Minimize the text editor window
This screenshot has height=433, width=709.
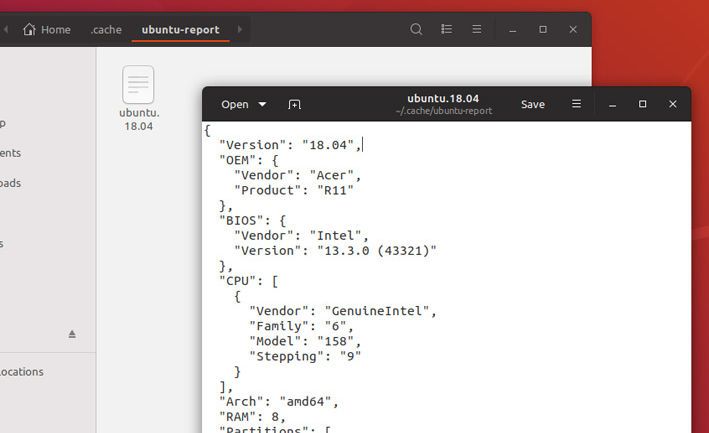[x=612, y=105]
